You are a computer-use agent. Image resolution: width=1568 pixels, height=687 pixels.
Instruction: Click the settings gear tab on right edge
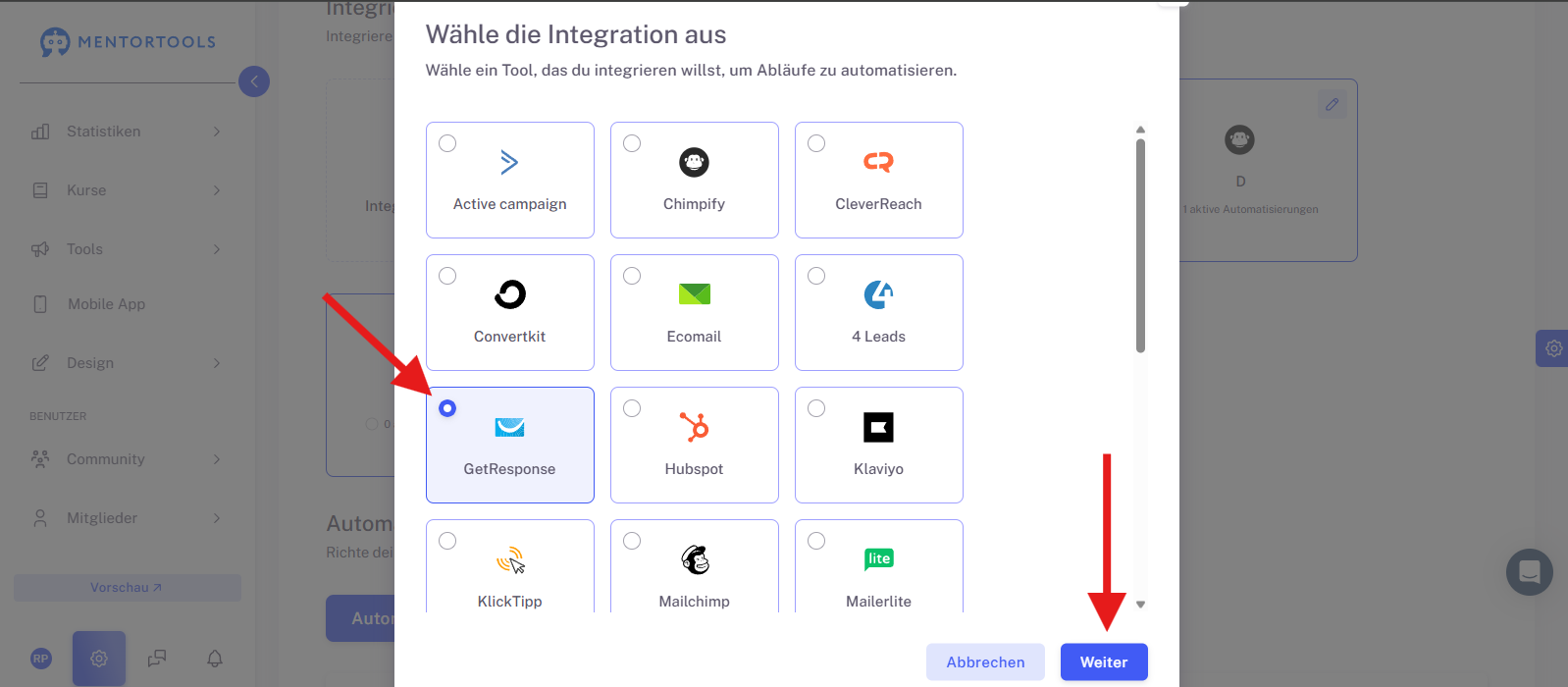[1553, 348]
